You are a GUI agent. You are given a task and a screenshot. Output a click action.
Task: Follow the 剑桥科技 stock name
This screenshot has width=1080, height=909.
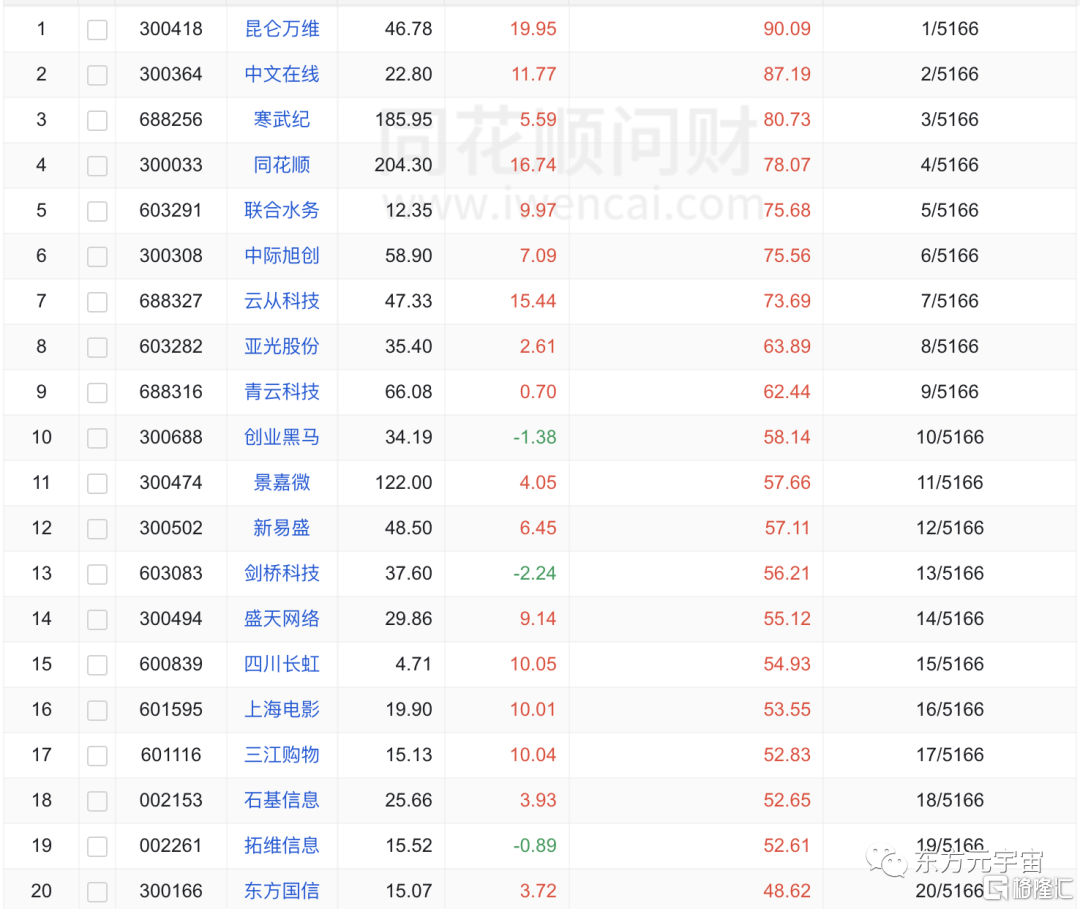tap(282, 574)
